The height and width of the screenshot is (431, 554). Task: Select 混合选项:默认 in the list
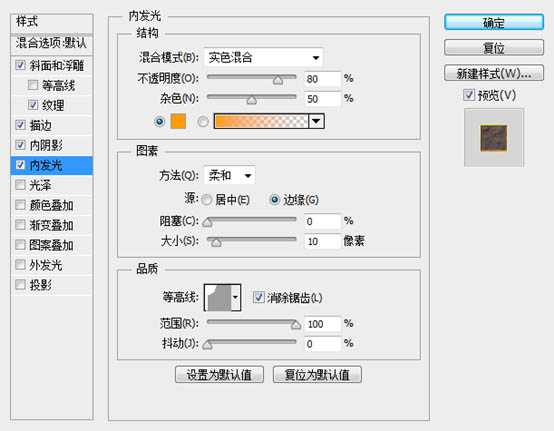[x=52, y=43]
